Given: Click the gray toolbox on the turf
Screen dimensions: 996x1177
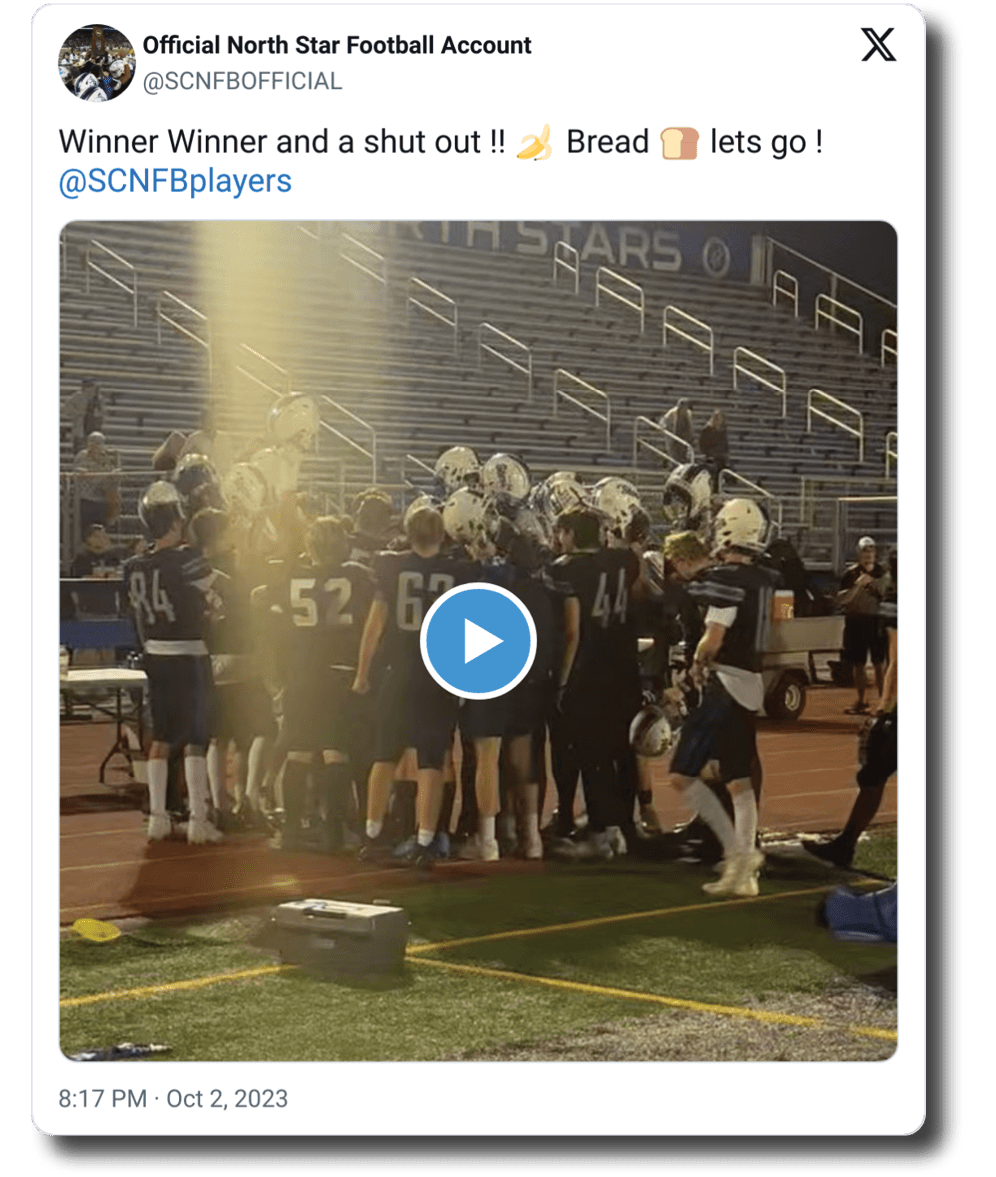Looking at the screenshot, I should click(x=339, y=932).
